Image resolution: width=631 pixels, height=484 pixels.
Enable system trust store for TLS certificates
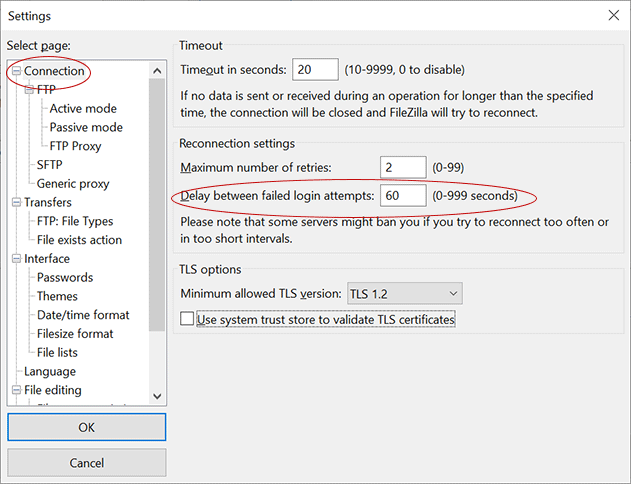click(187, 320)
